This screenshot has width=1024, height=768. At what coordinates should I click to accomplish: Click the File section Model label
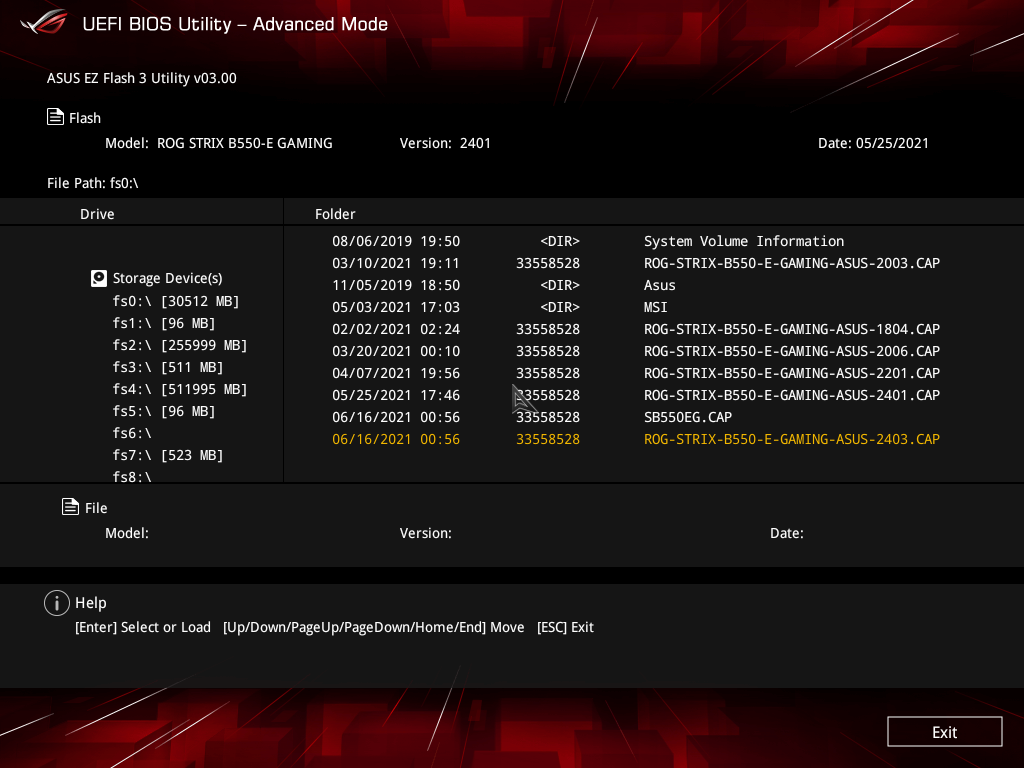click(x=127, y=533)
